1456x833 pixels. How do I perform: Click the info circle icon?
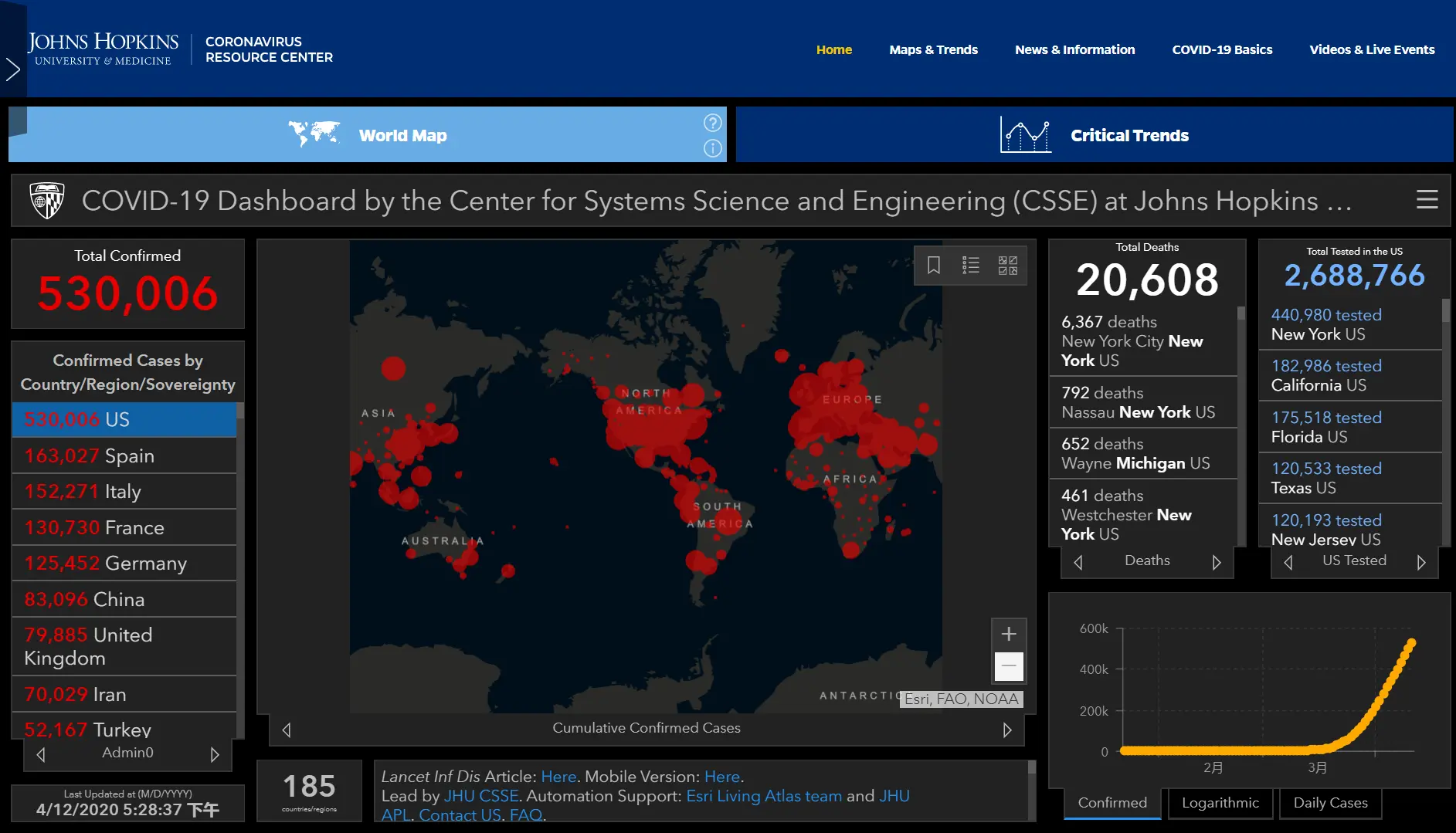point(712,148)
